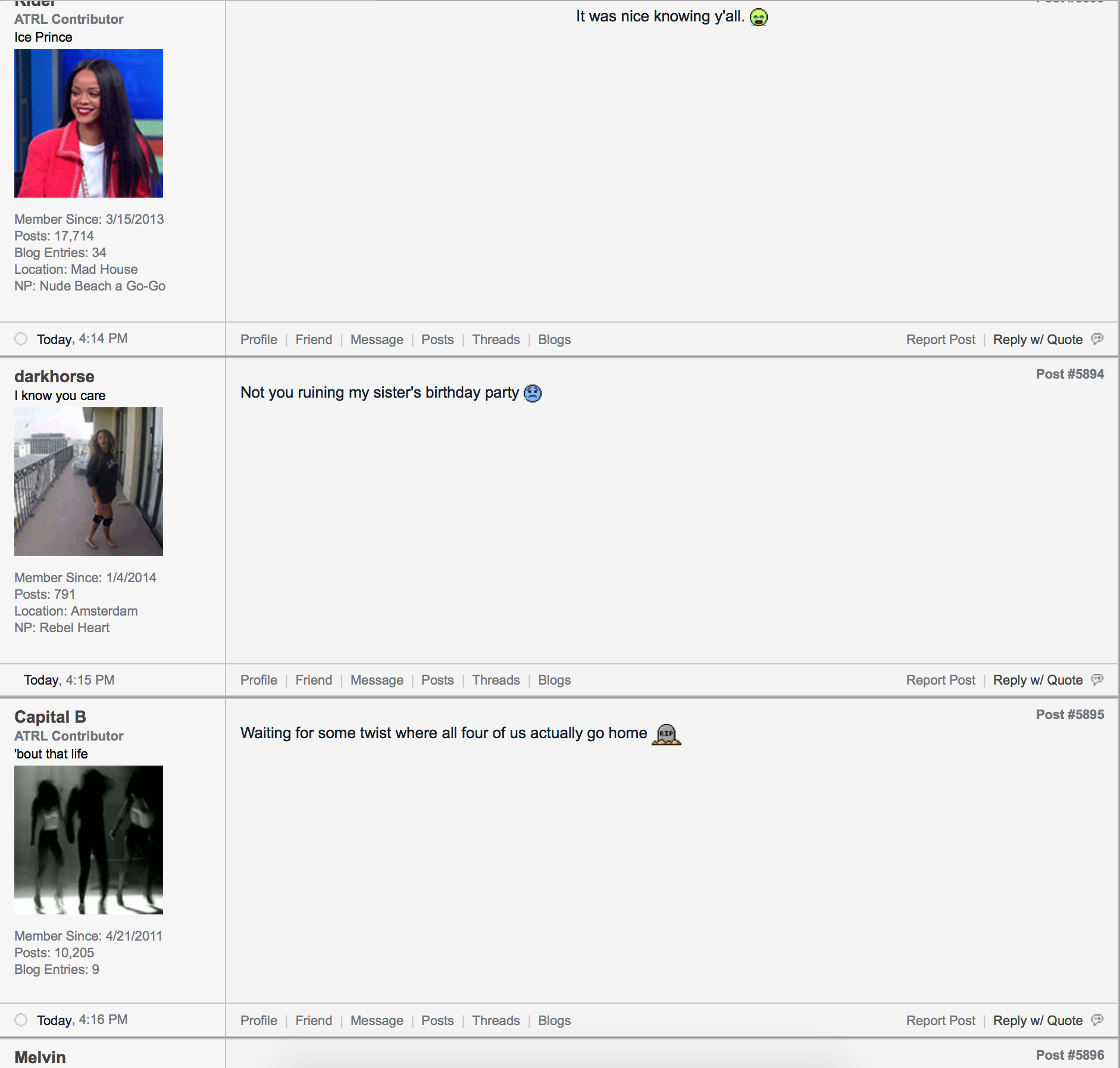Add darkhorse as Friend
Viewport: 1120px width, 1068px height.
pyautogui.click(x=314, y=680)
